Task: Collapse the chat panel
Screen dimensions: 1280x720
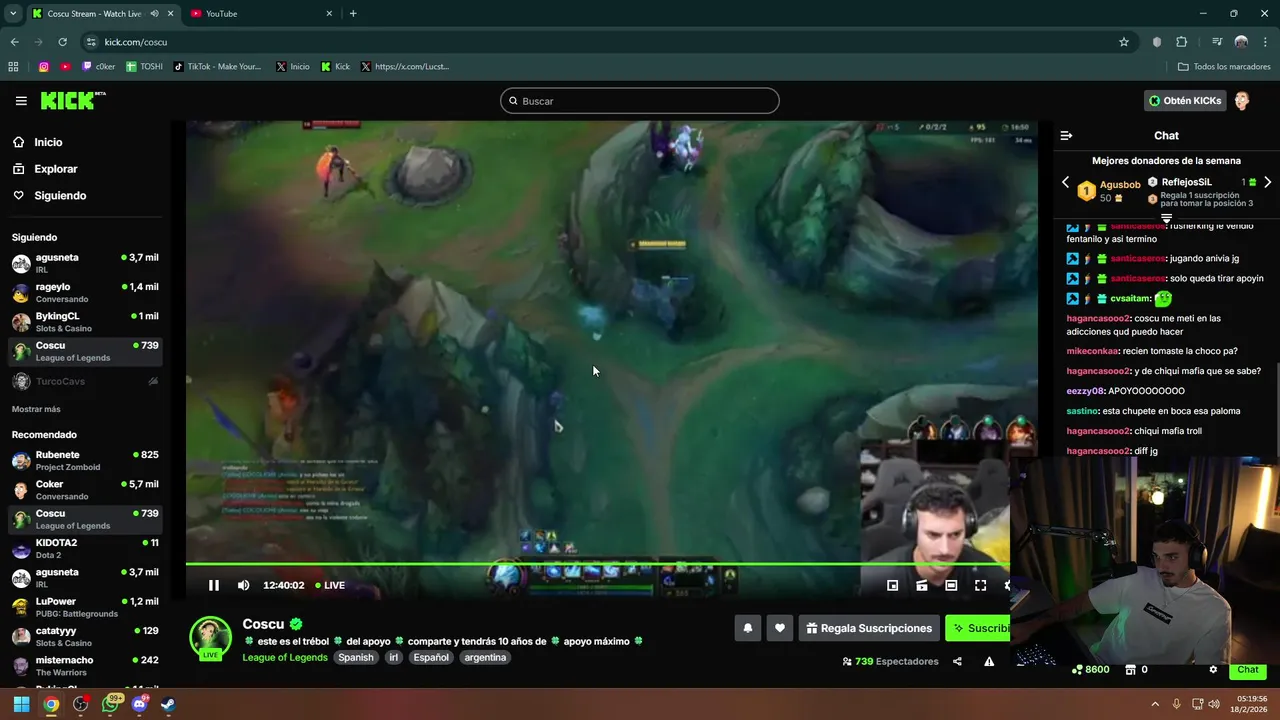Action: (1066, 135)
